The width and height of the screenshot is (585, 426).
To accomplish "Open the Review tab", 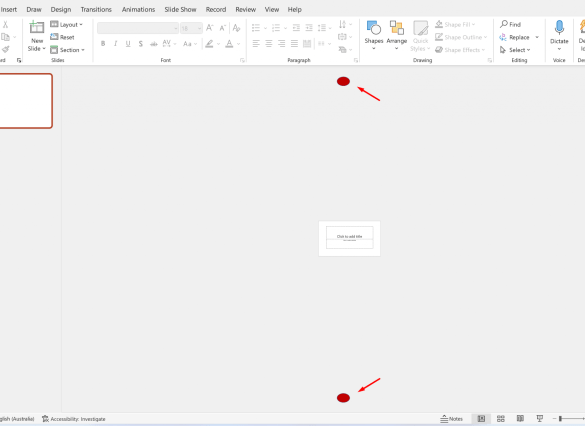I will 245,9.
